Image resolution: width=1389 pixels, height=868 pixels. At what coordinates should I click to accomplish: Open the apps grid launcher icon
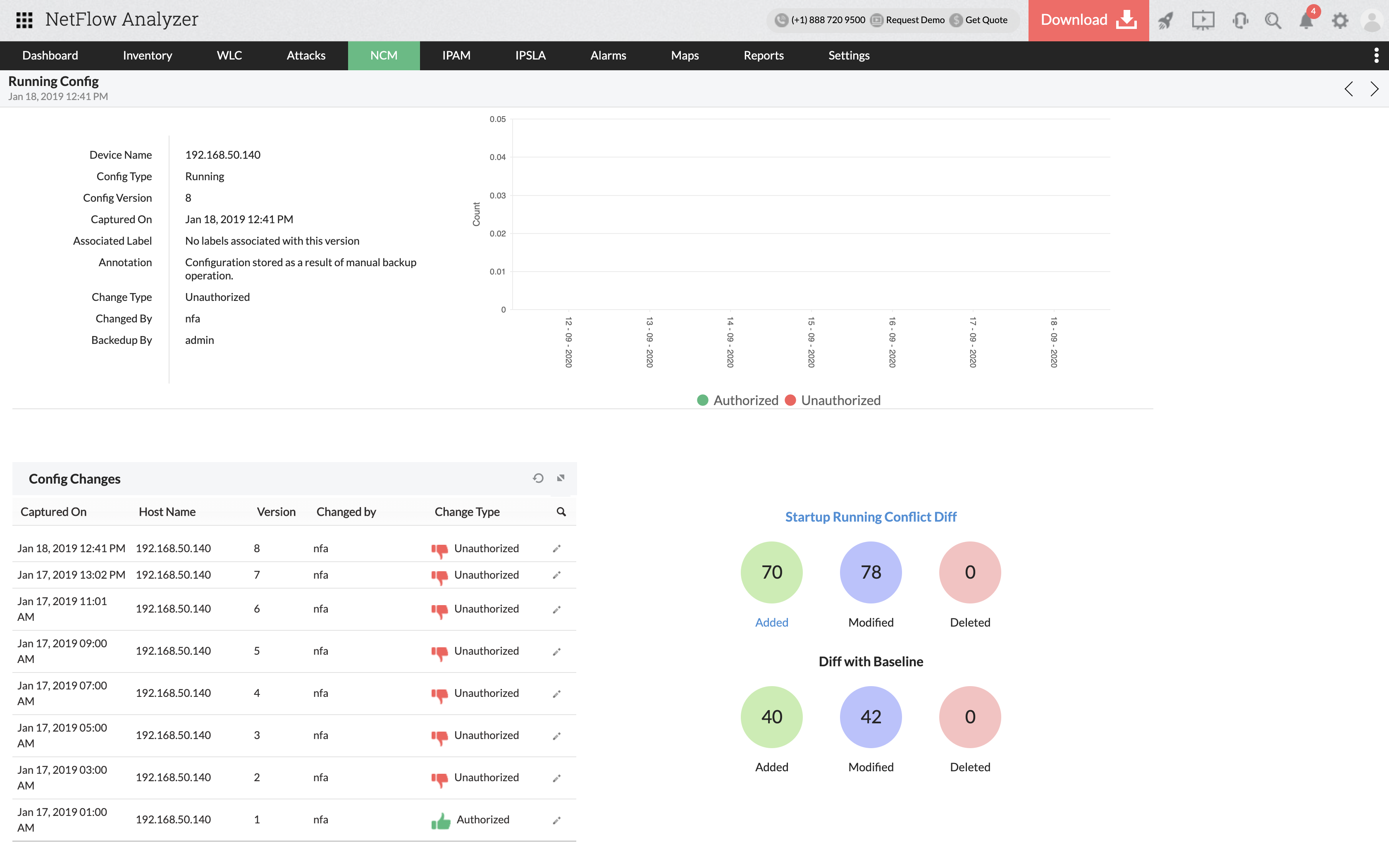tap(24, 20)
